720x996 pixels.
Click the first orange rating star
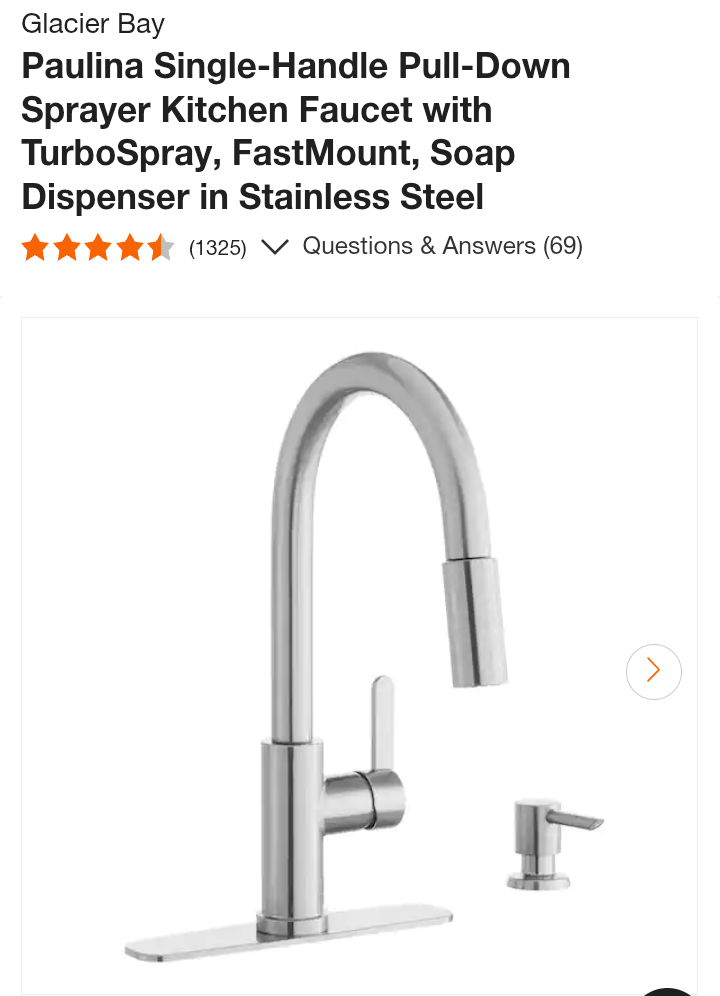[35, 247]
